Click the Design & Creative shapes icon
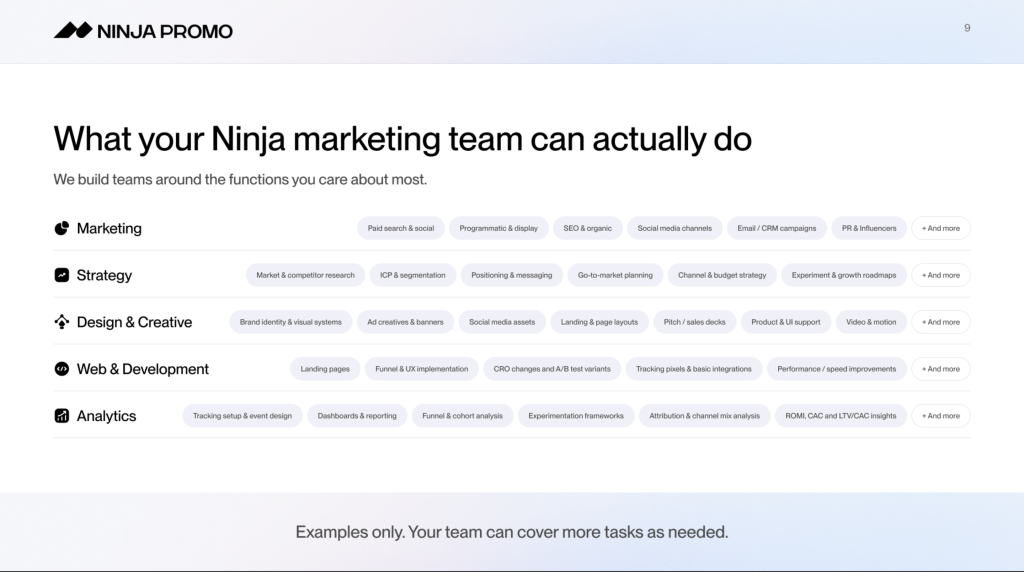1024x572 pixels. tap(61, 322)
